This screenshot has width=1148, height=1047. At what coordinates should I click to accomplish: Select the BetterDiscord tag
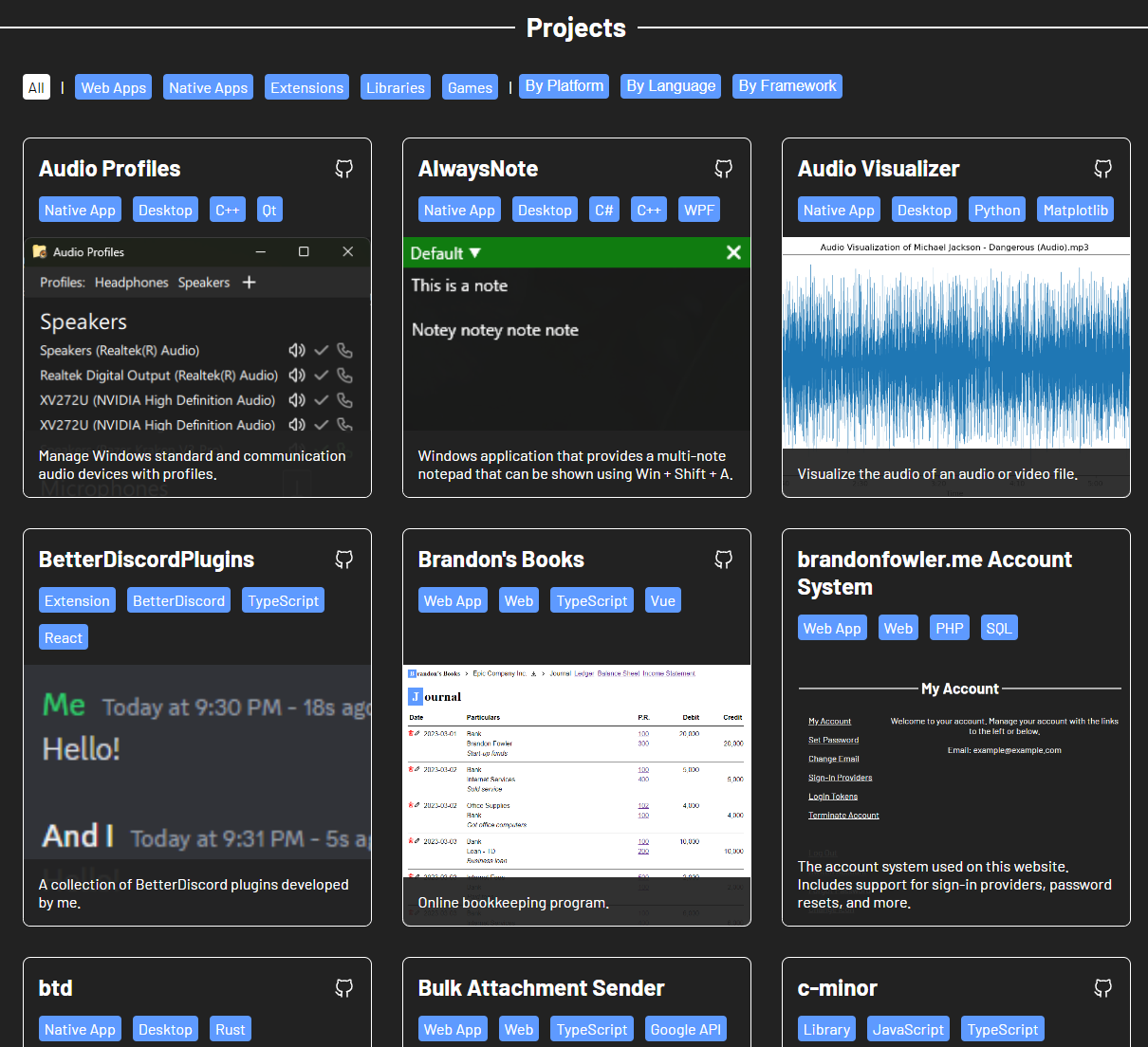[179, 600]
